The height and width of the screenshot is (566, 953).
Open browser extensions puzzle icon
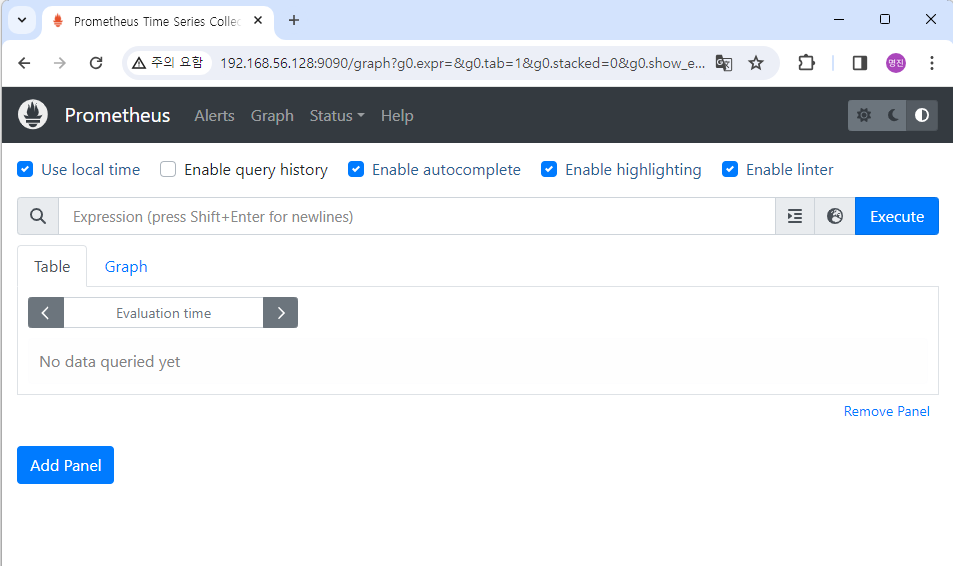(807, 63)
